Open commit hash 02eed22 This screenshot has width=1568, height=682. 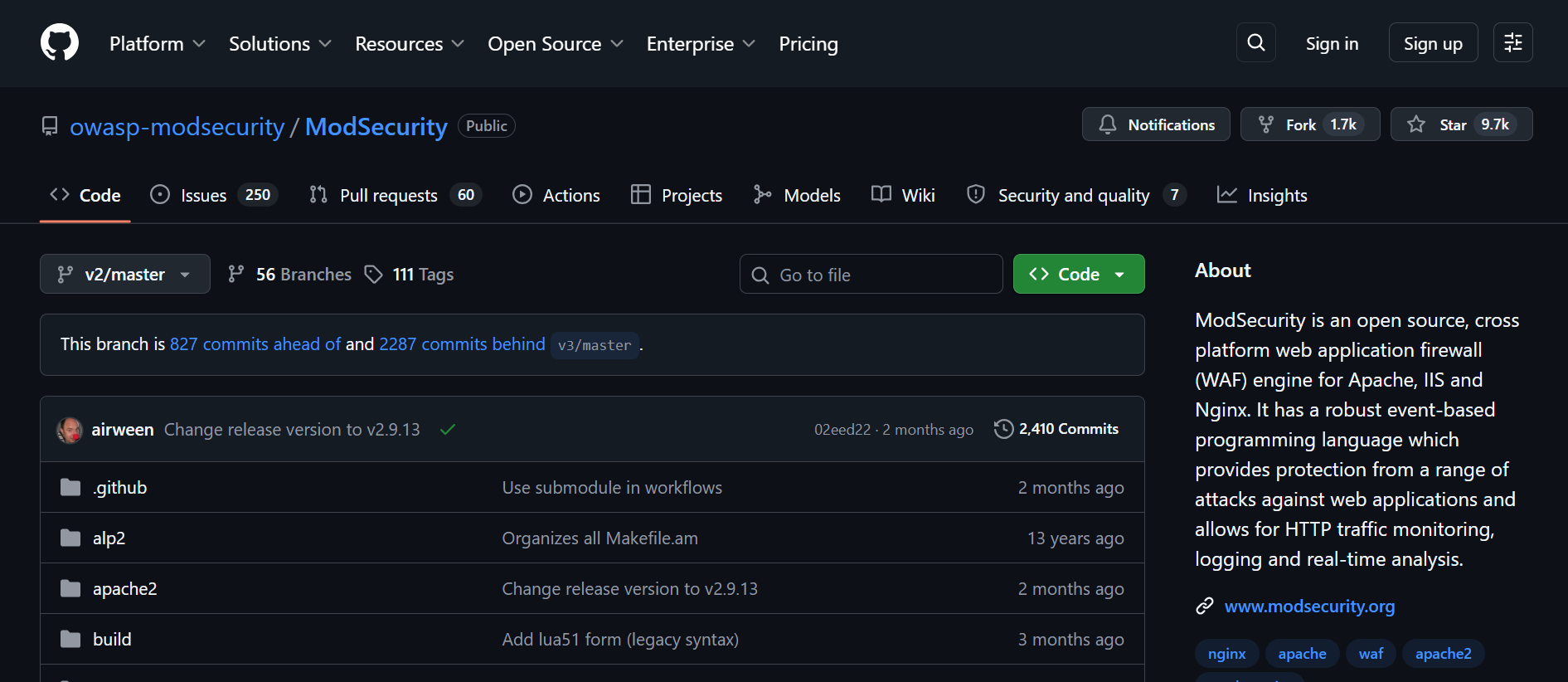(x=842, y=430)
